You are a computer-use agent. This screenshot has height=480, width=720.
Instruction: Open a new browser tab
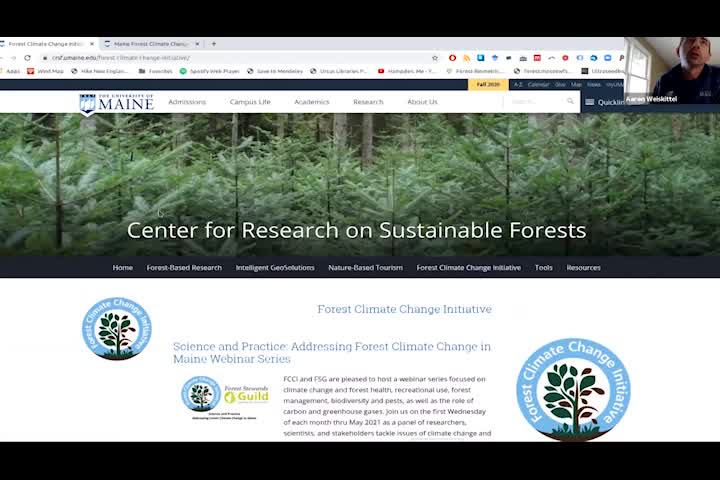pyautogui.click(x=214, y=44)
